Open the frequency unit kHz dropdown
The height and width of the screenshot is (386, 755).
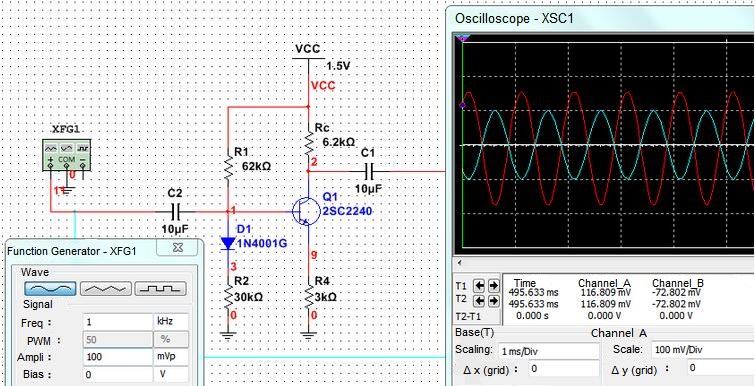click(171, 321)
